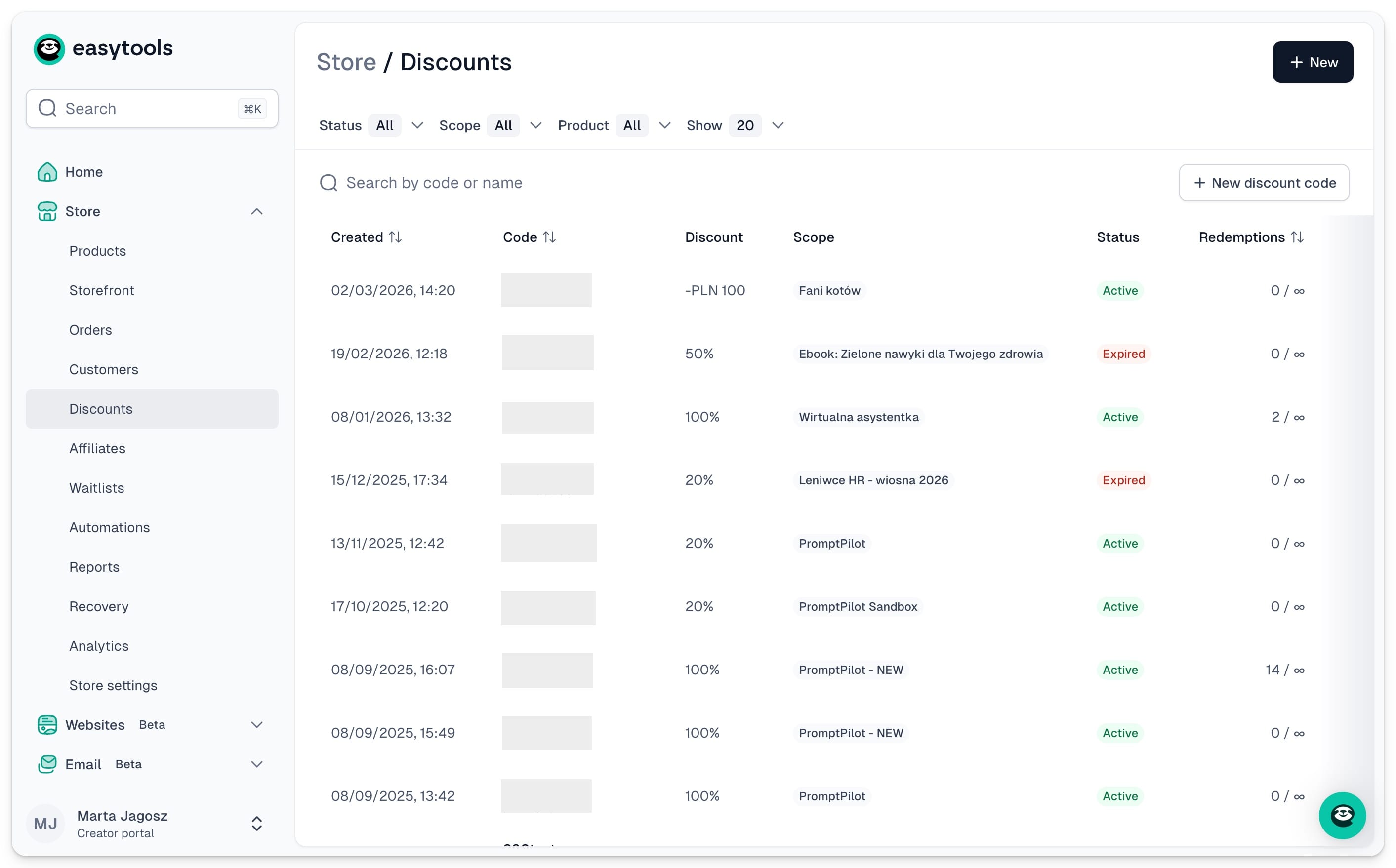Sort the Code column with the arrows icon
This screenshot has width=1396, height=868.
pos(549,237)
